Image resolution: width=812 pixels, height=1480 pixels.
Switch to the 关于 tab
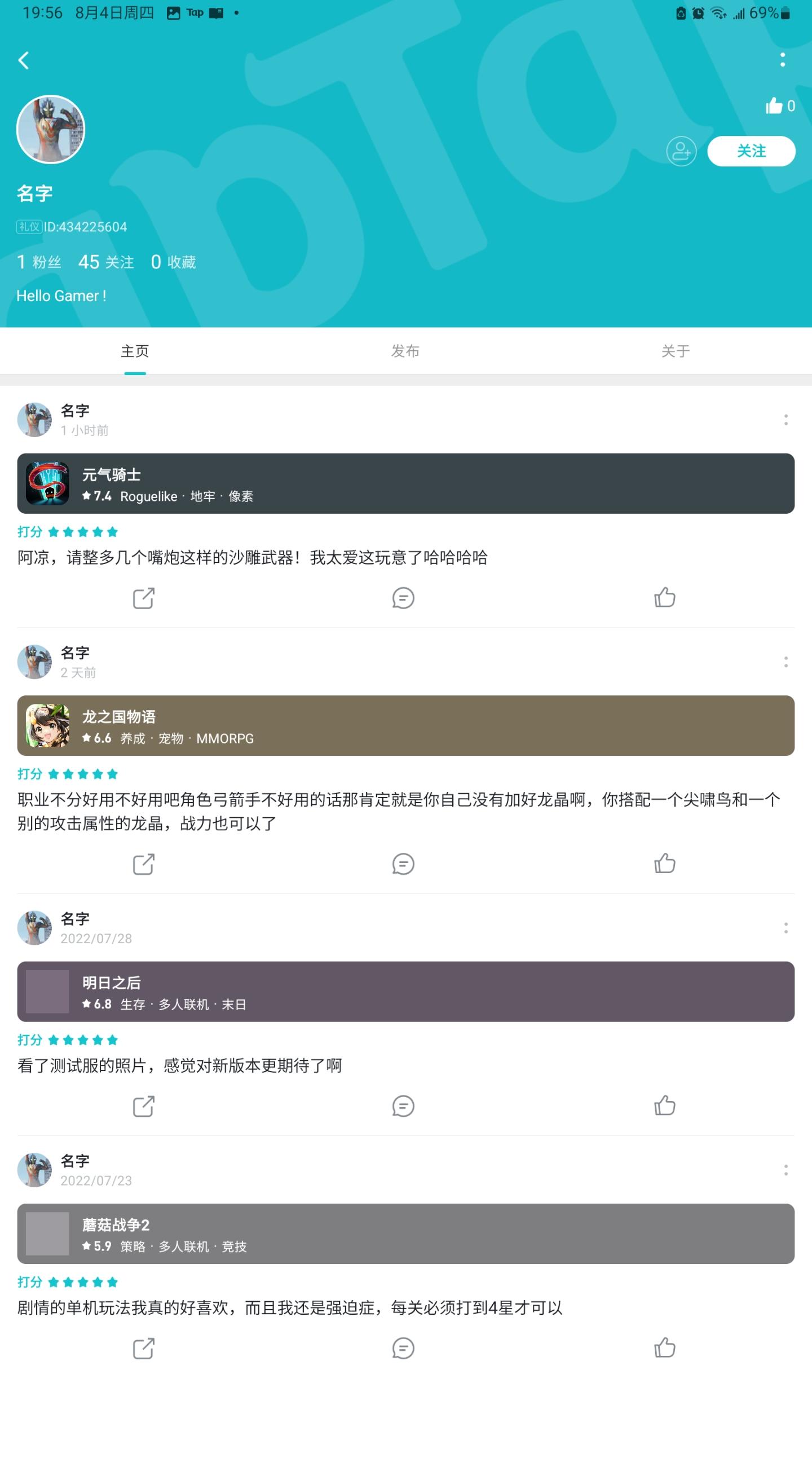(676, 351)
